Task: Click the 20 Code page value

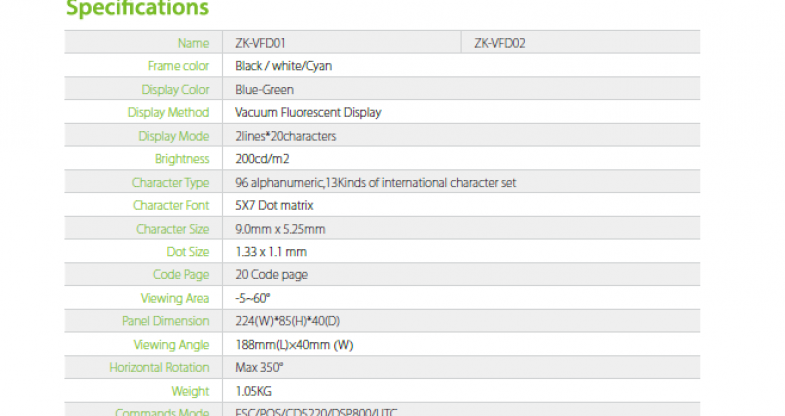Action: click(x=271, y=275)
